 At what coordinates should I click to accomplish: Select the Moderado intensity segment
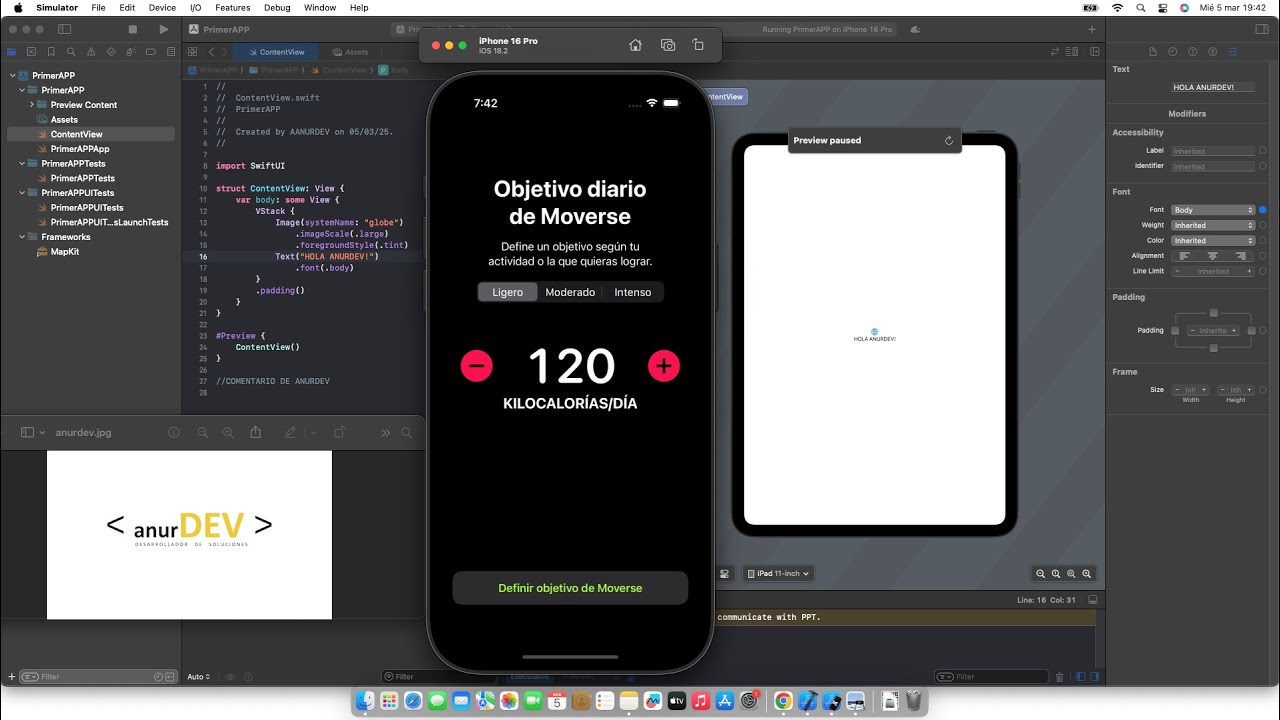pos(570,292)
